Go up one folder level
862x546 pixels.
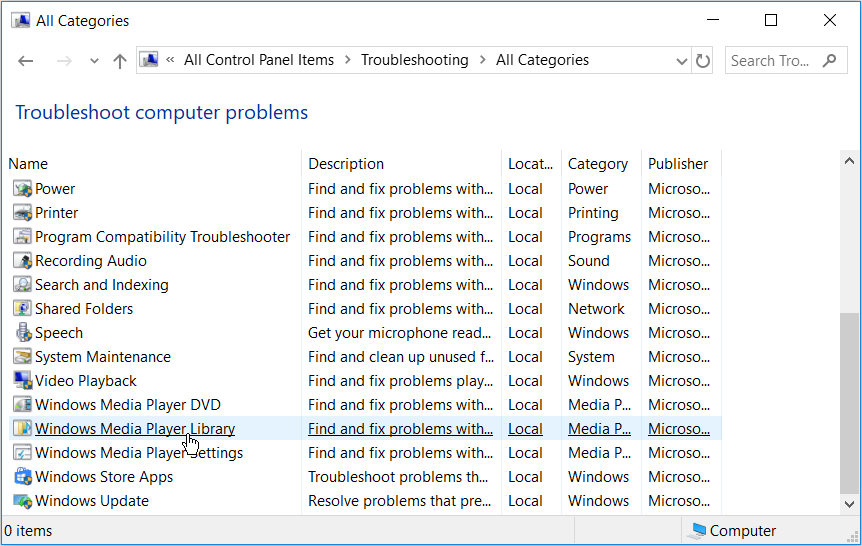coord(120,61)
